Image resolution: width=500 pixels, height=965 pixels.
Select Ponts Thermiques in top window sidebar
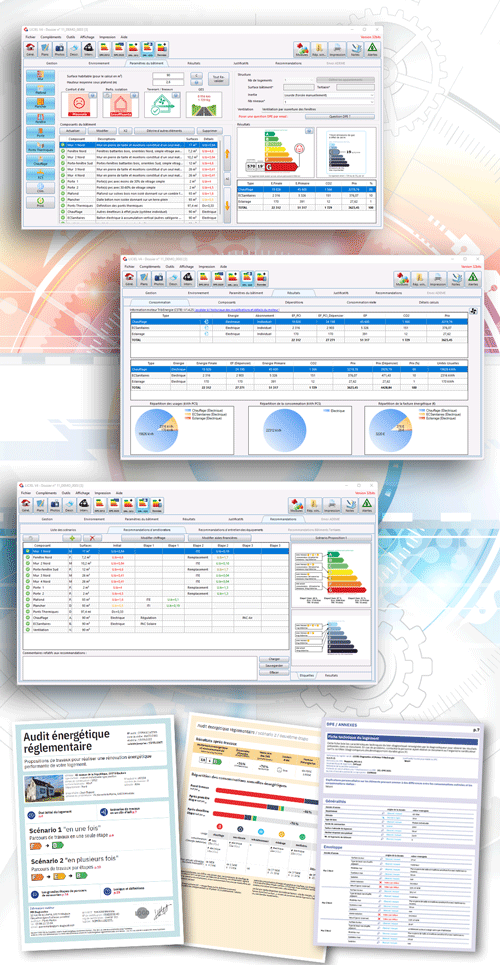(x=40, y=148)
